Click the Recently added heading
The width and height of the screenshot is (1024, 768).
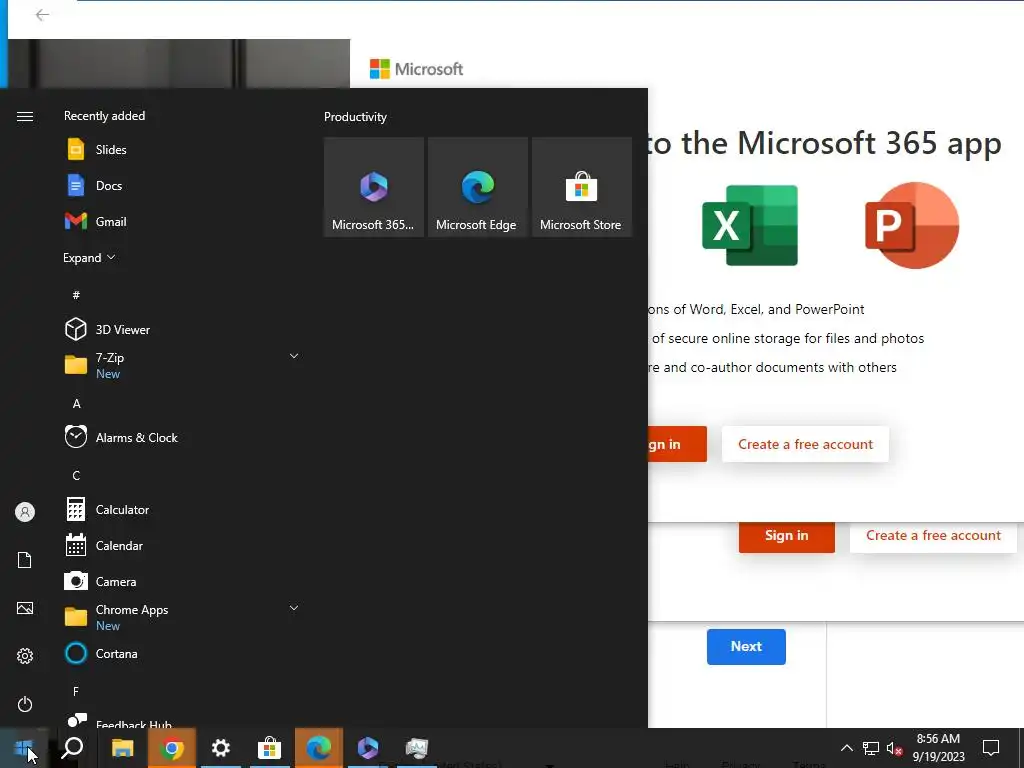point(104,116)
